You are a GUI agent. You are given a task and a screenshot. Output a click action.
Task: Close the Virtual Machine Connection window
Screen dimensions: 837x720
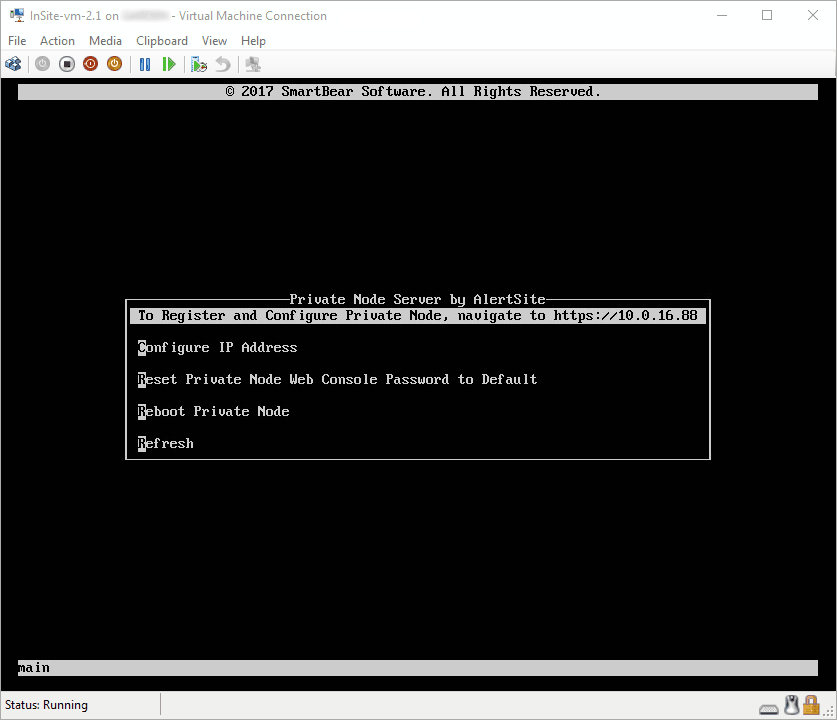(812, 15)
